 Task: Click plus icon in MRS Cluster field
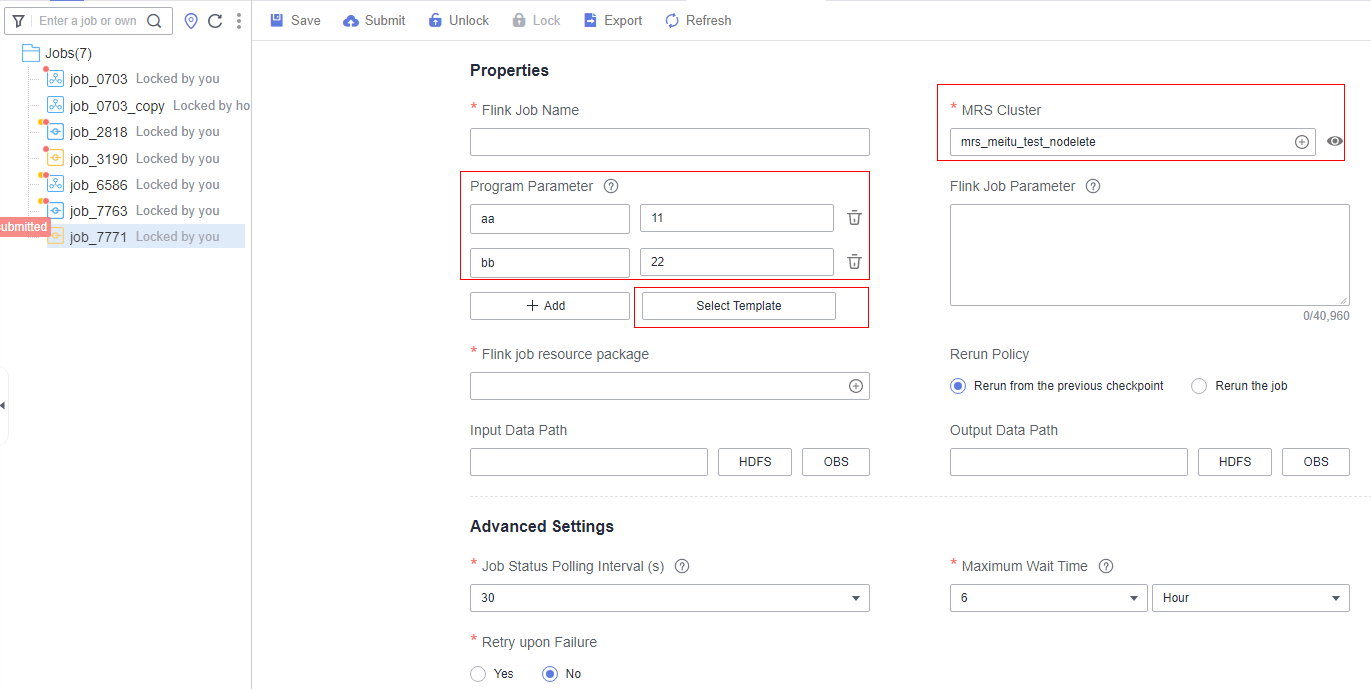[1302, 142]
